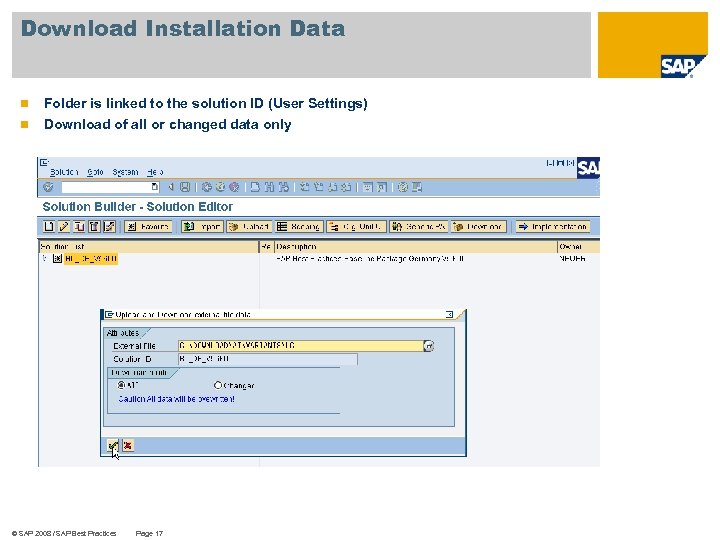This screenshot has height=540, width=720.
Task: Open the command field history dropdown
Action: pyautogui.click(x=155, y=187)
